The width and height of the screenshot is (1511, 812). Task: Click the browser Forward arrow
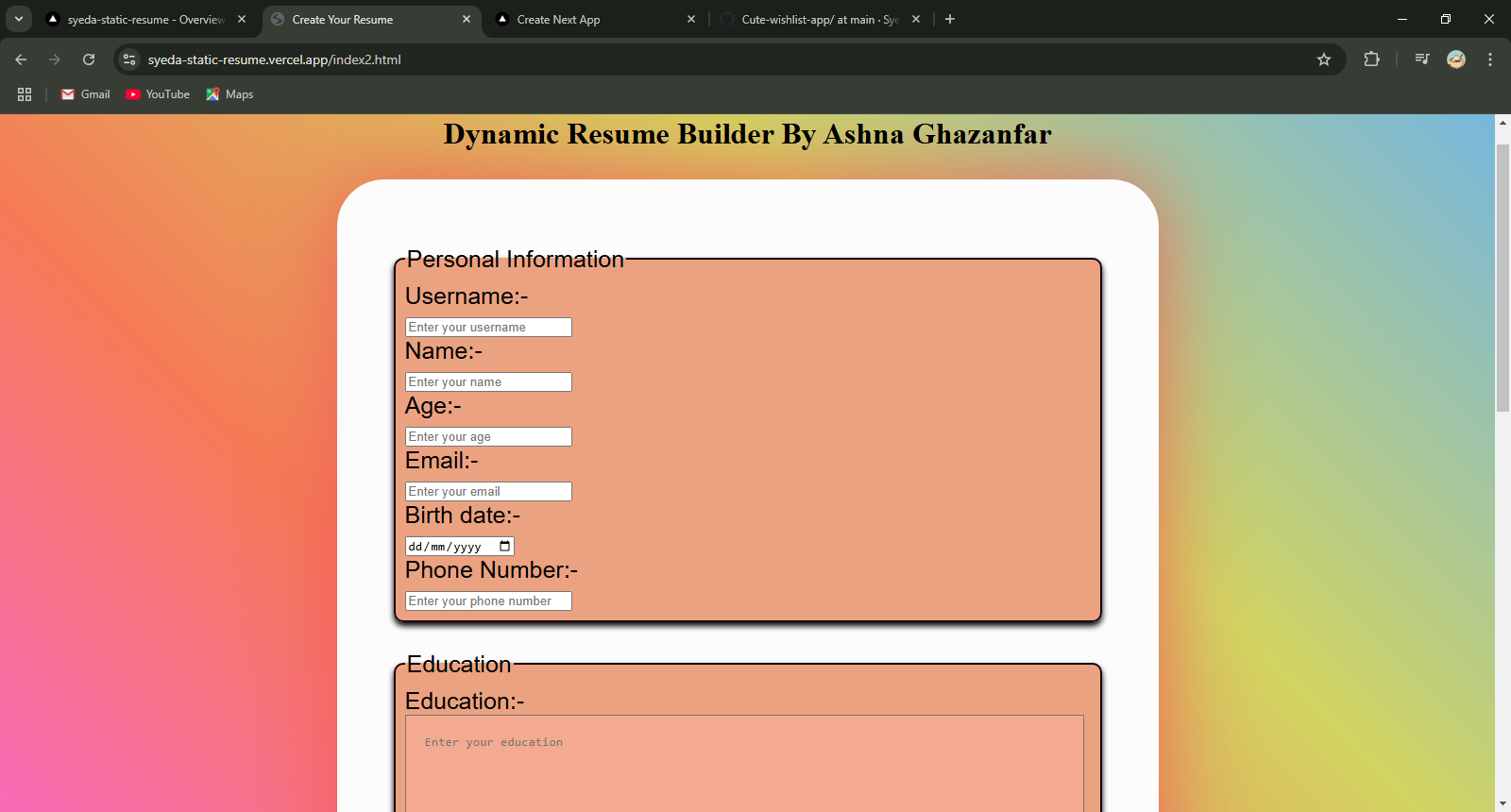pyautogui.click(x=55, y=59)
